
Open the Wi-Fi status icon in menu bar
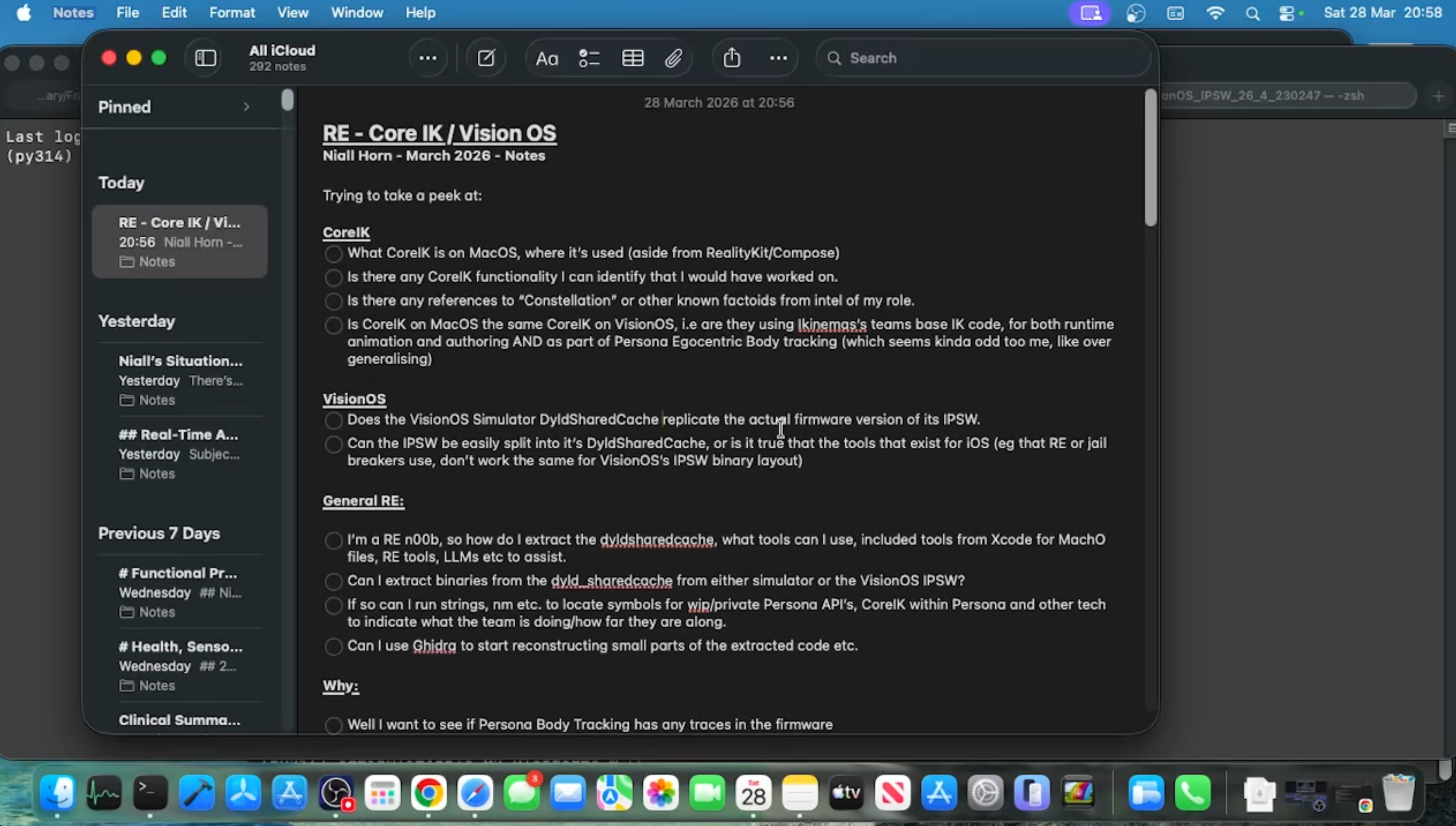coord(1215,13)
